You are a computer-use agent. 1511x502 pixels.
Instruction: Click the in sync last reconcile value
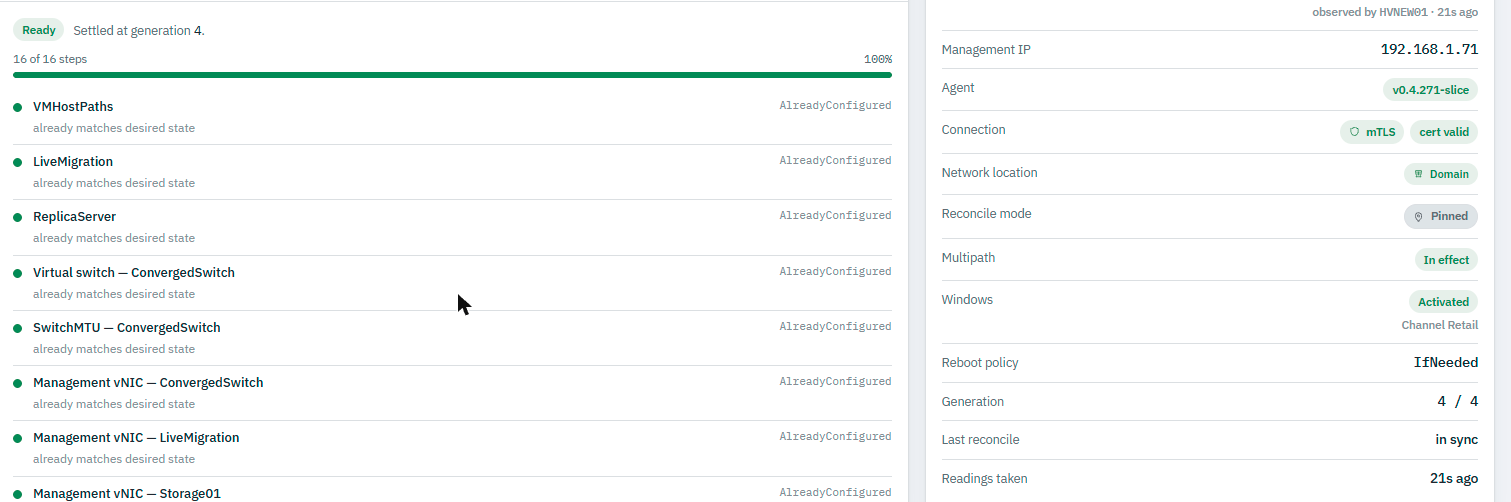pyautogui.click(x=1457, y=440)
